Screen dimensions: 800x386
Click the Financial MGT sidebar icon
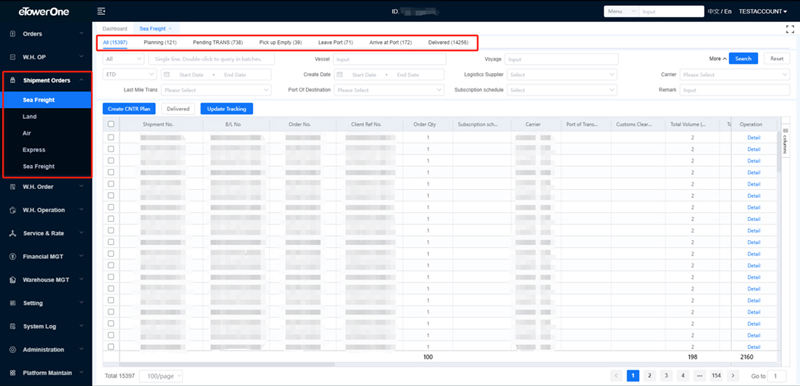tap(13, 256)
